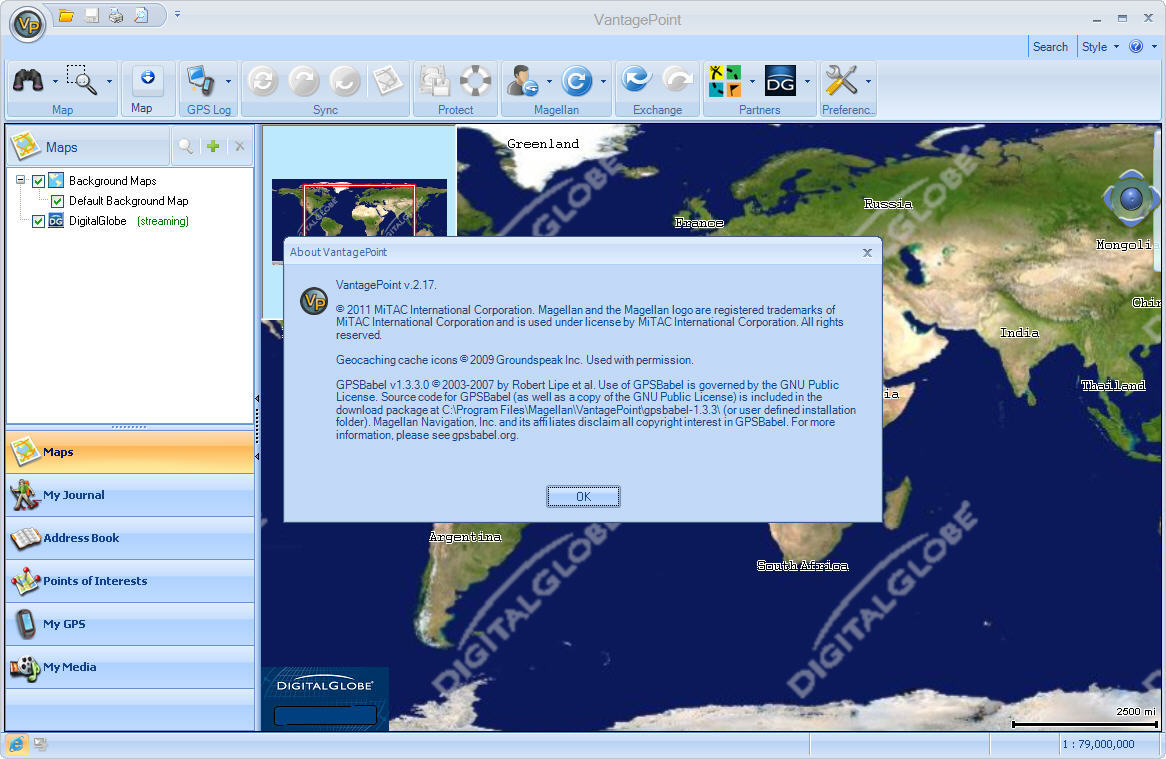Click the binoculars map search icon
Screen dimensions: 1166x759
(28, 80)
